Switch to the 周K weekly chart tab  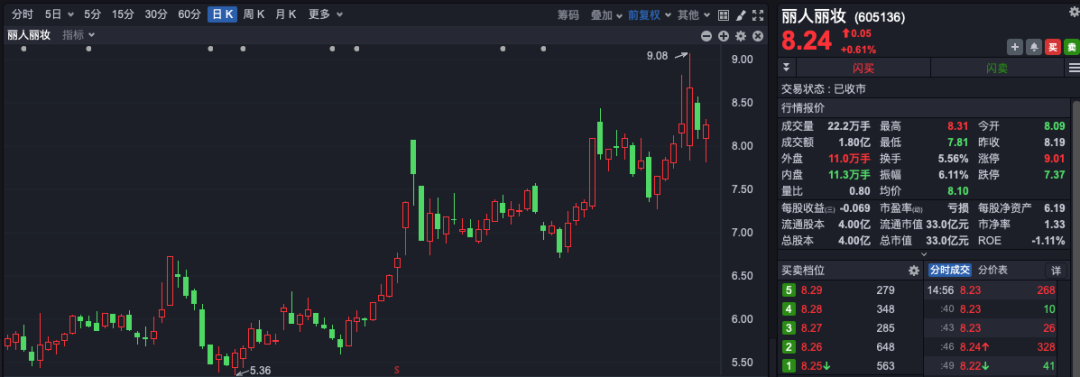253,14
